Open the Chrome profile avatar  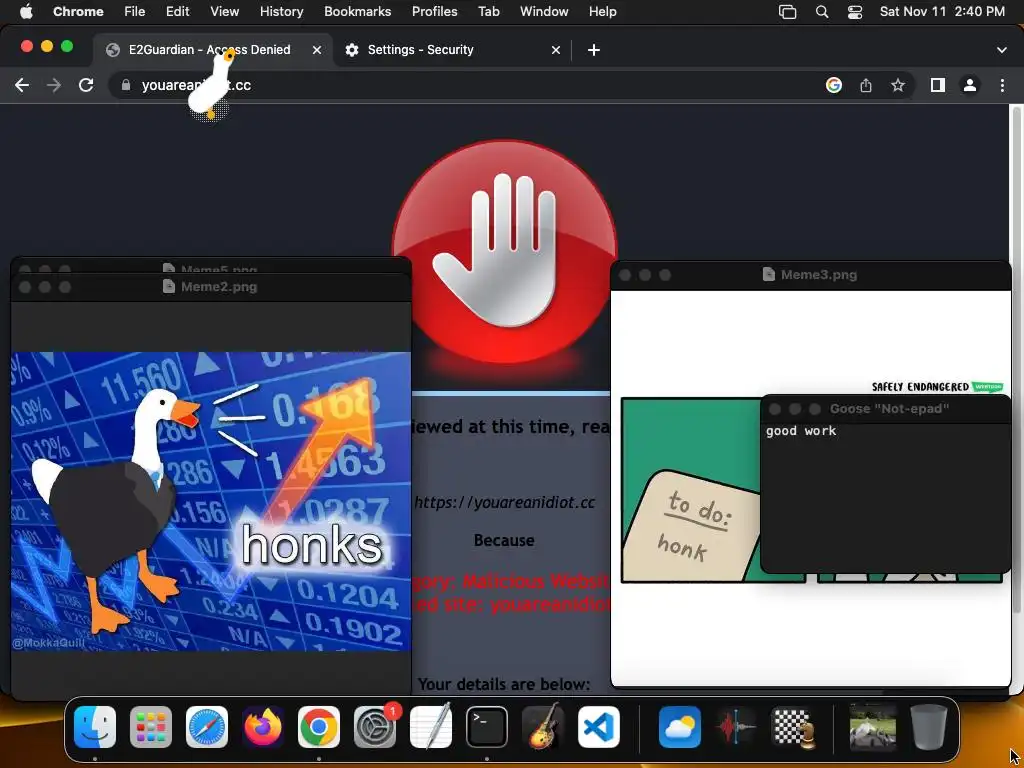pyautogui.click(x=970, y=85)
